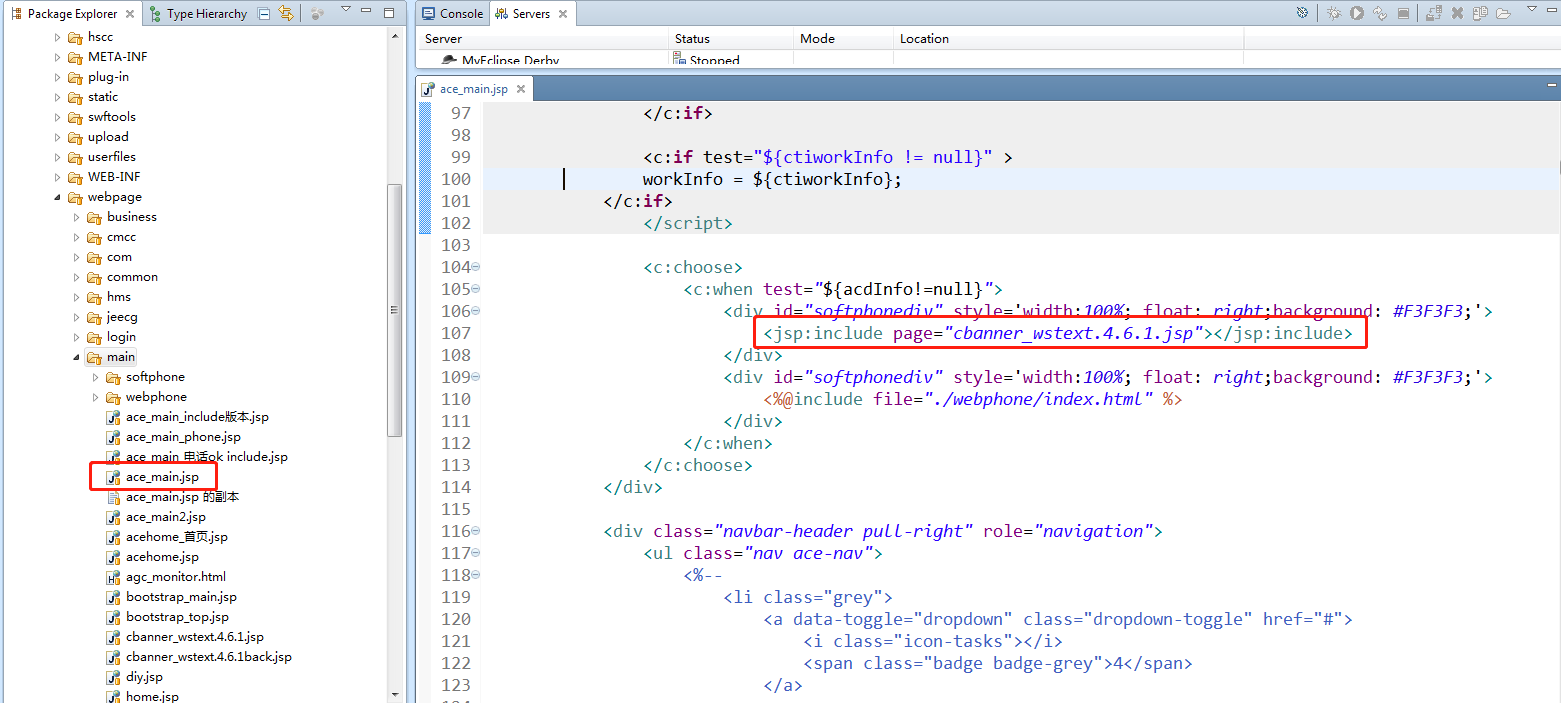Click the grey working-set icon beside Link with Editor
This screenshot has width=1561, height=703.
[317, 13]
